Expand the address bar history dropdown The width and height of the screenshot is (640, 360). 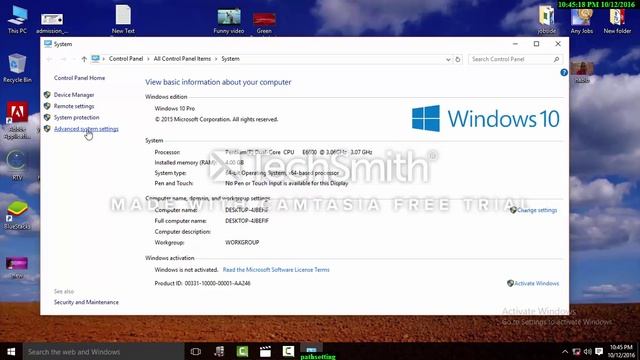point(448,60)
